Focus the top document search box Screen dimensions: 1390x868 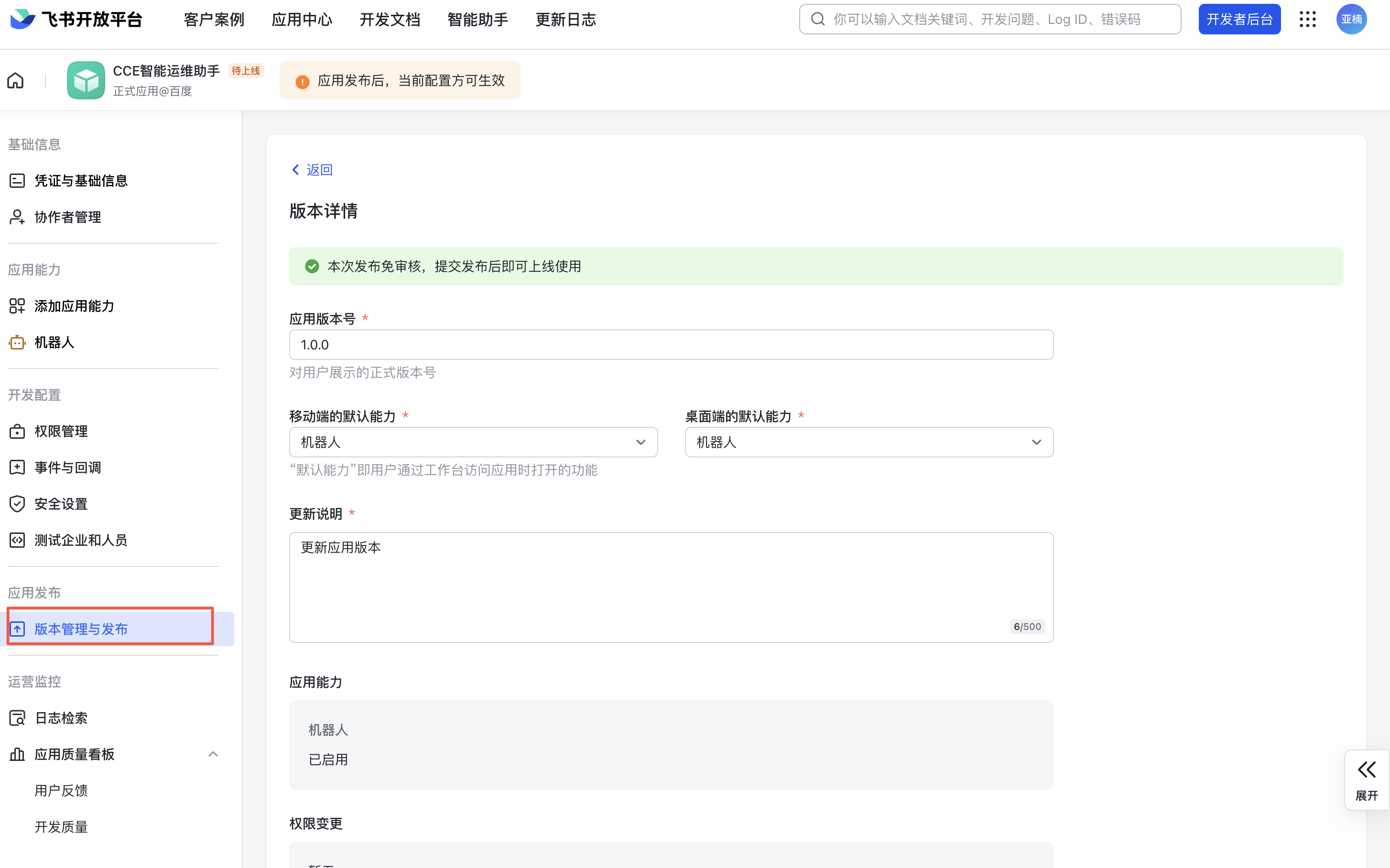(989, 20)
